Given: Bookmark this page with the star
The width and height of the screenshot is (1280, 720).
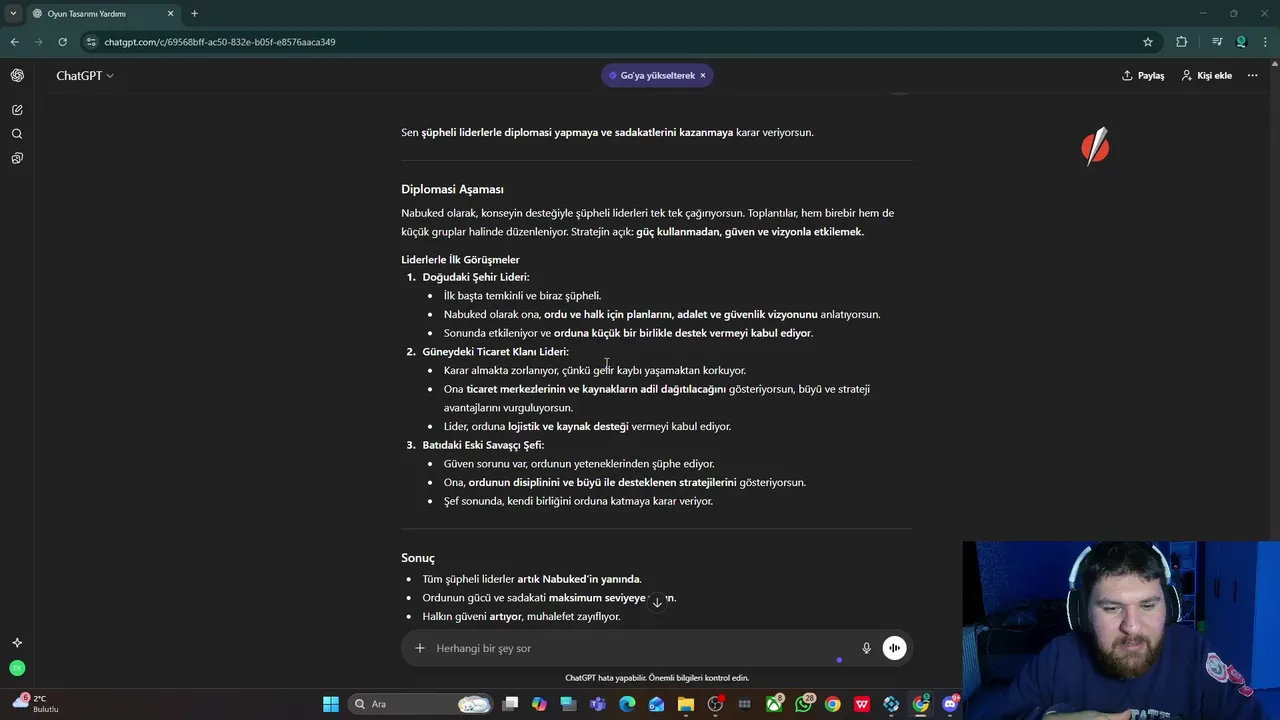Looking at the screenshot, I should point(1148,42).
